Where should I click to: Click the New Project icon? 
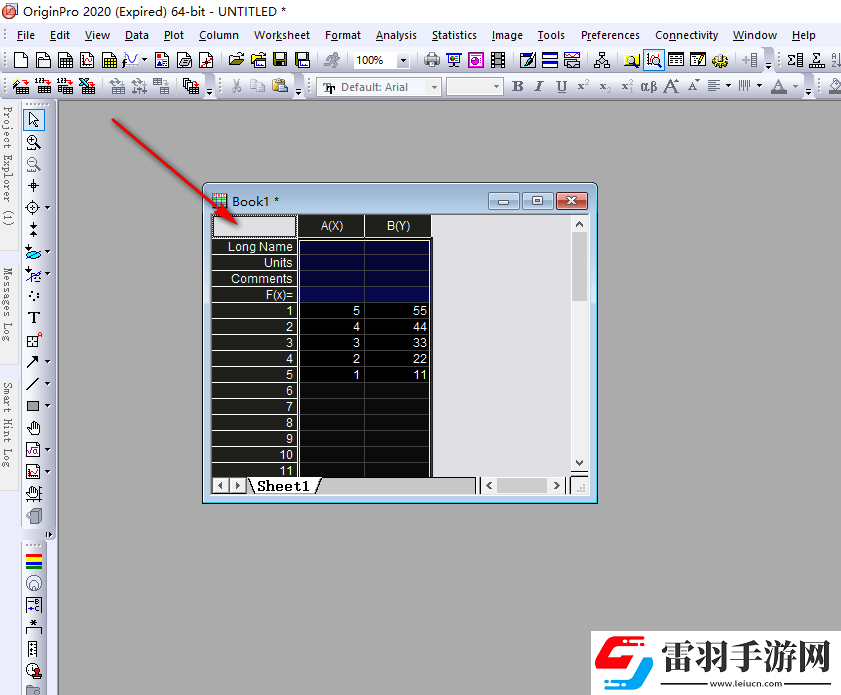(x=20, y=61)
